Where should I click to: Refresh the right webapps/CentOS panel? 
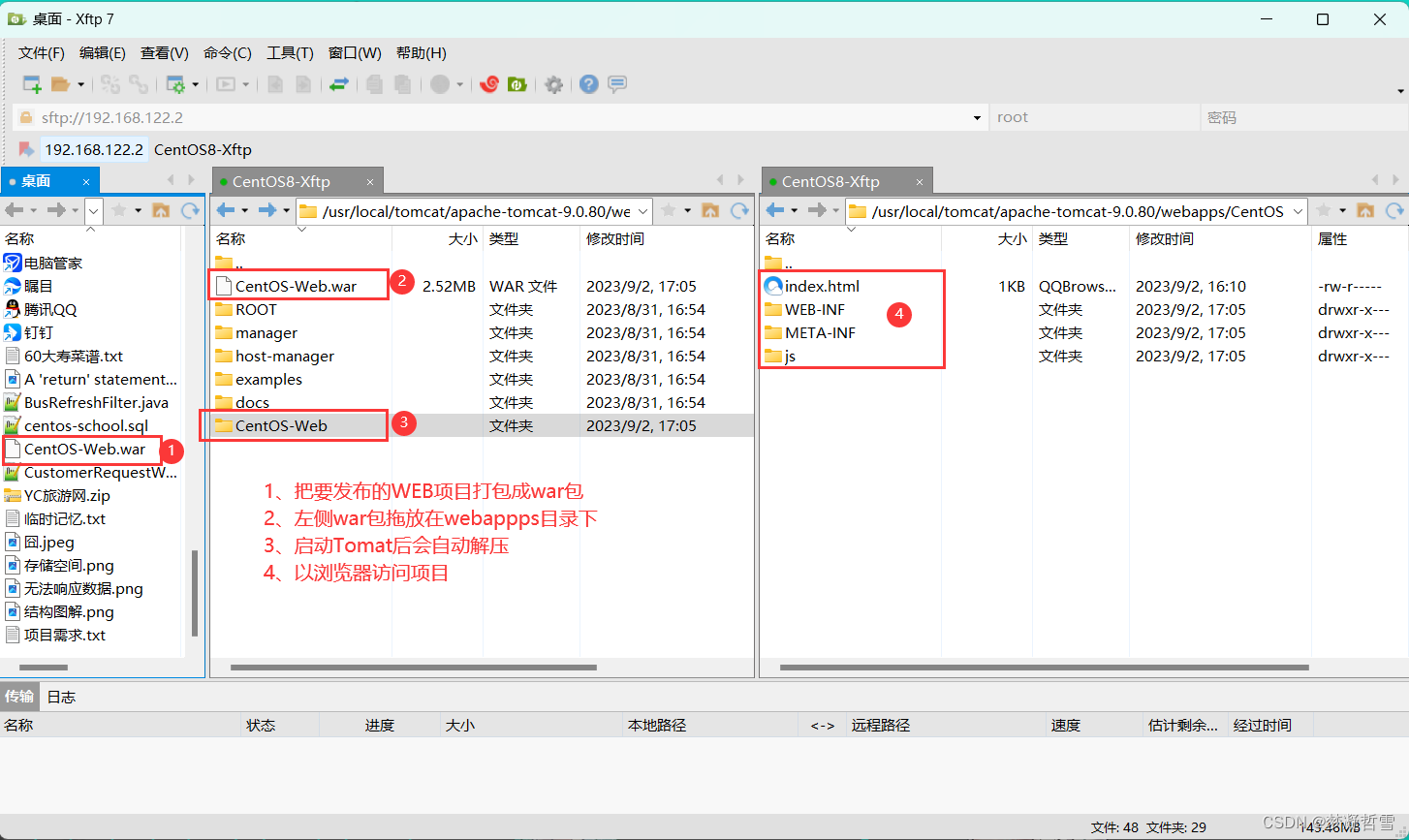[x=1393, y=210]
